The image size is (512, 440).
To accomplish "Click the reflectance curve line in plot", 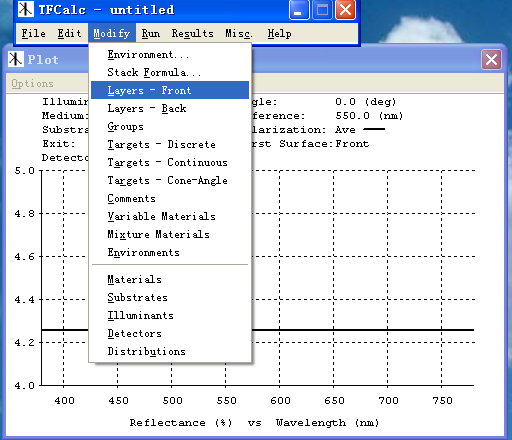I will click(363, 330).
